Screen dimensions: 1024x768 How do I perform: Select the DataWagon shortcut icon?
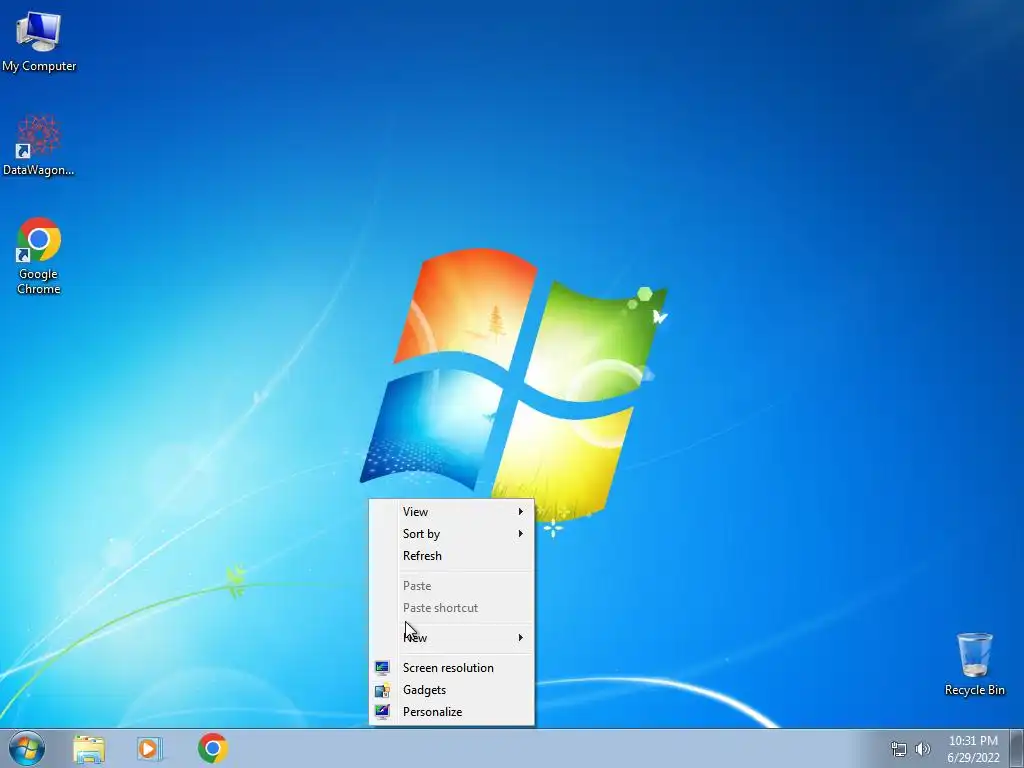pos(39,145)
